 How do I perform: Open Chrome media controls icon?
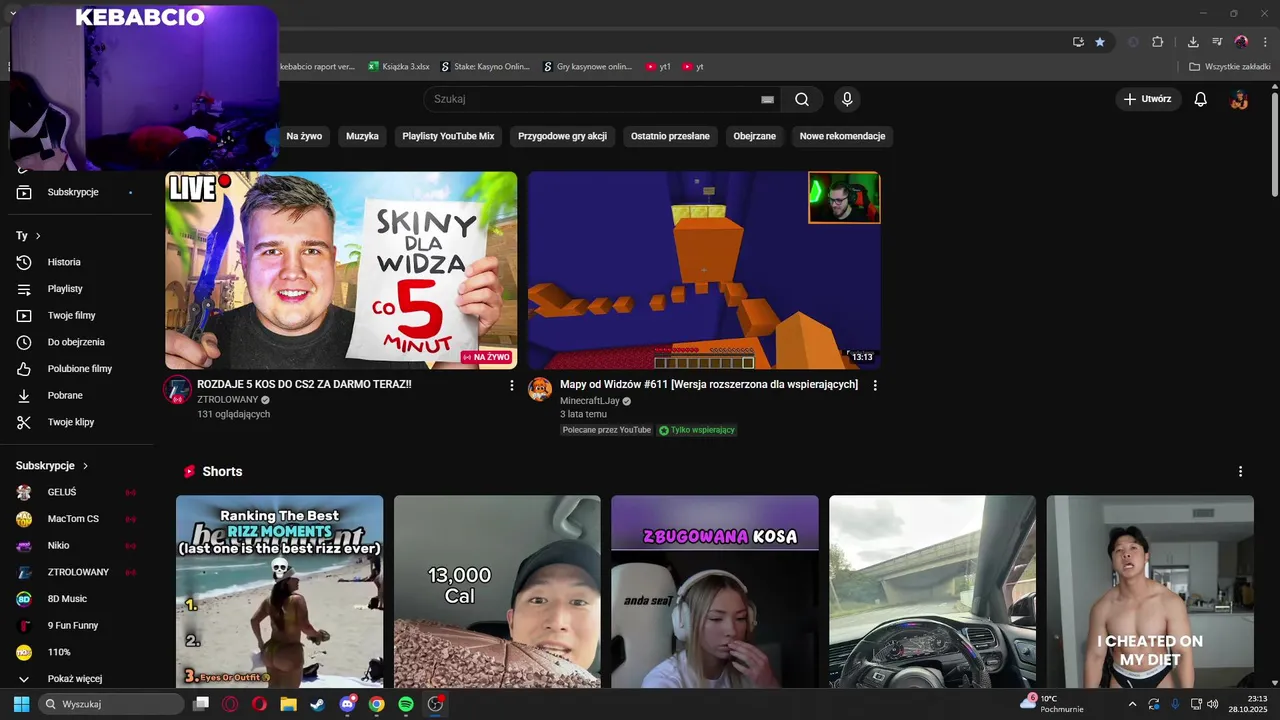tap(1217, 42)
